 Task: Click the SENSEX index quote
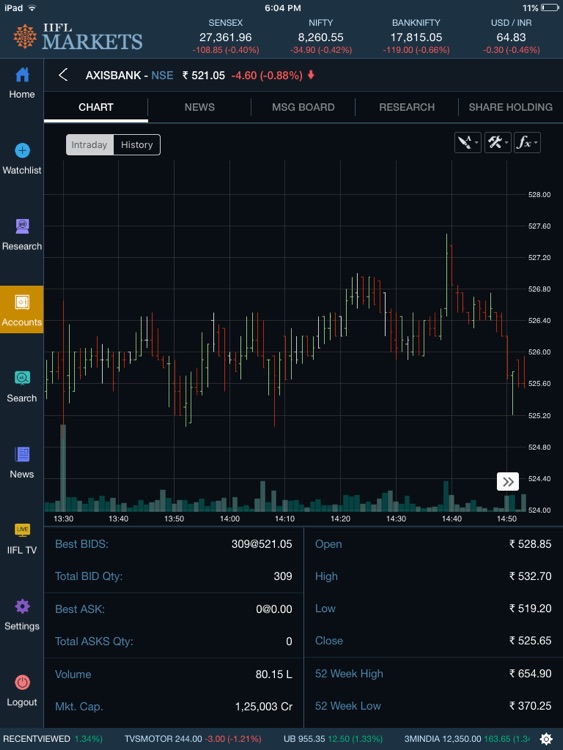225,36
